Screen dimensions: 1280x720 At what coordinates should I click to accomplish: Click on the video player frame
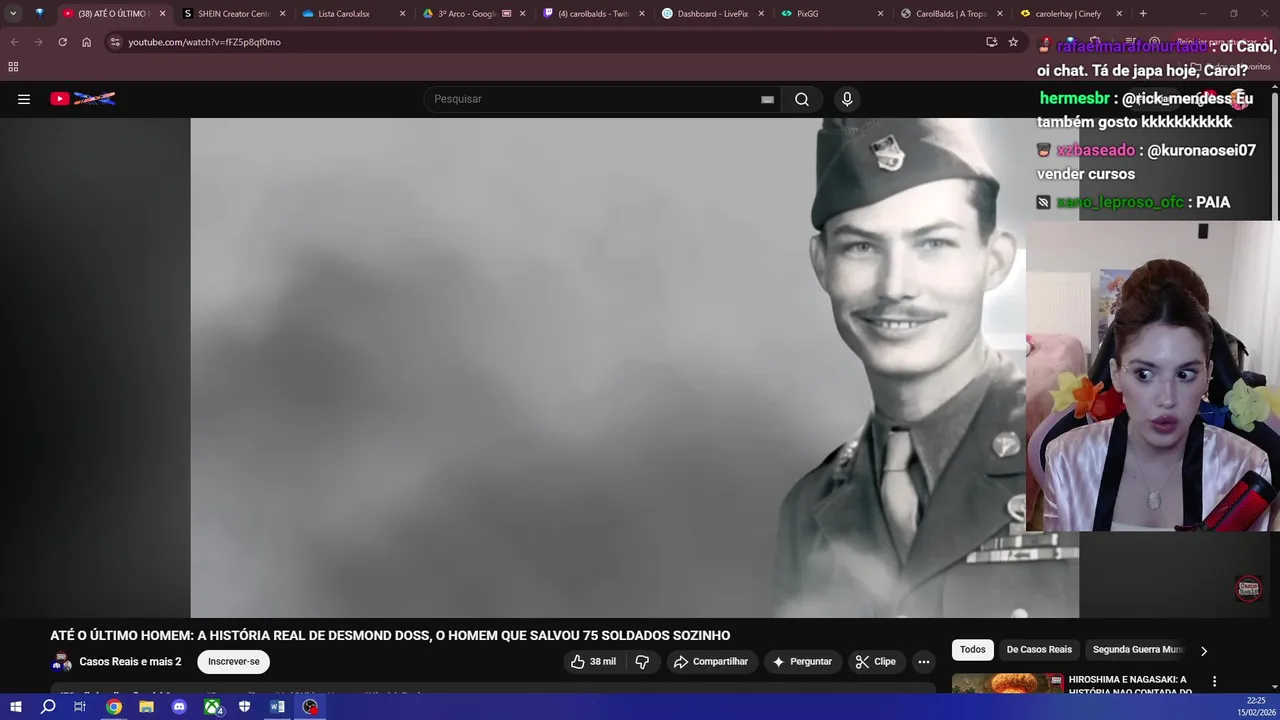click(x=634, y=368)
